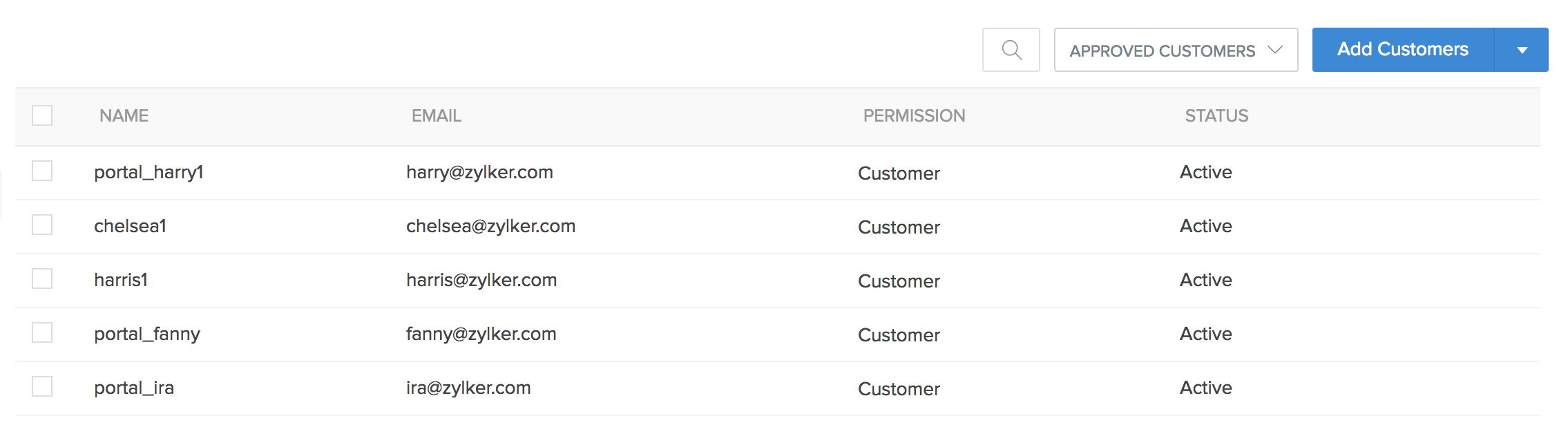This screenshot has width=1568, height=434.
Task: Click the STATUS column header
Action: point(1216,116)
